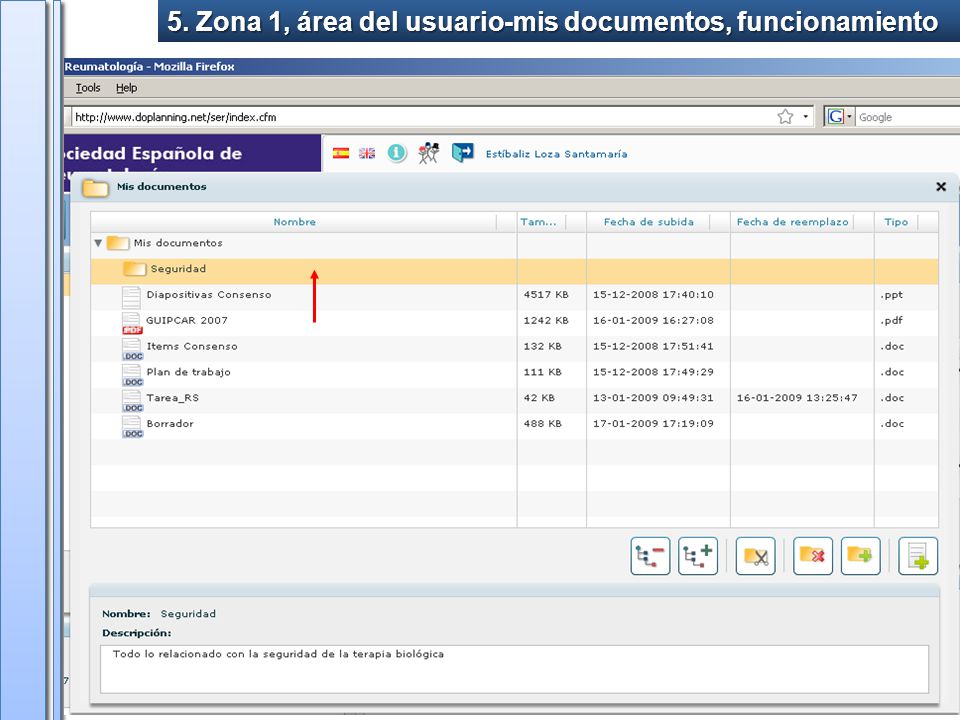Click the .ppt type cell
The image size is (960, 720).
point(891,295)
